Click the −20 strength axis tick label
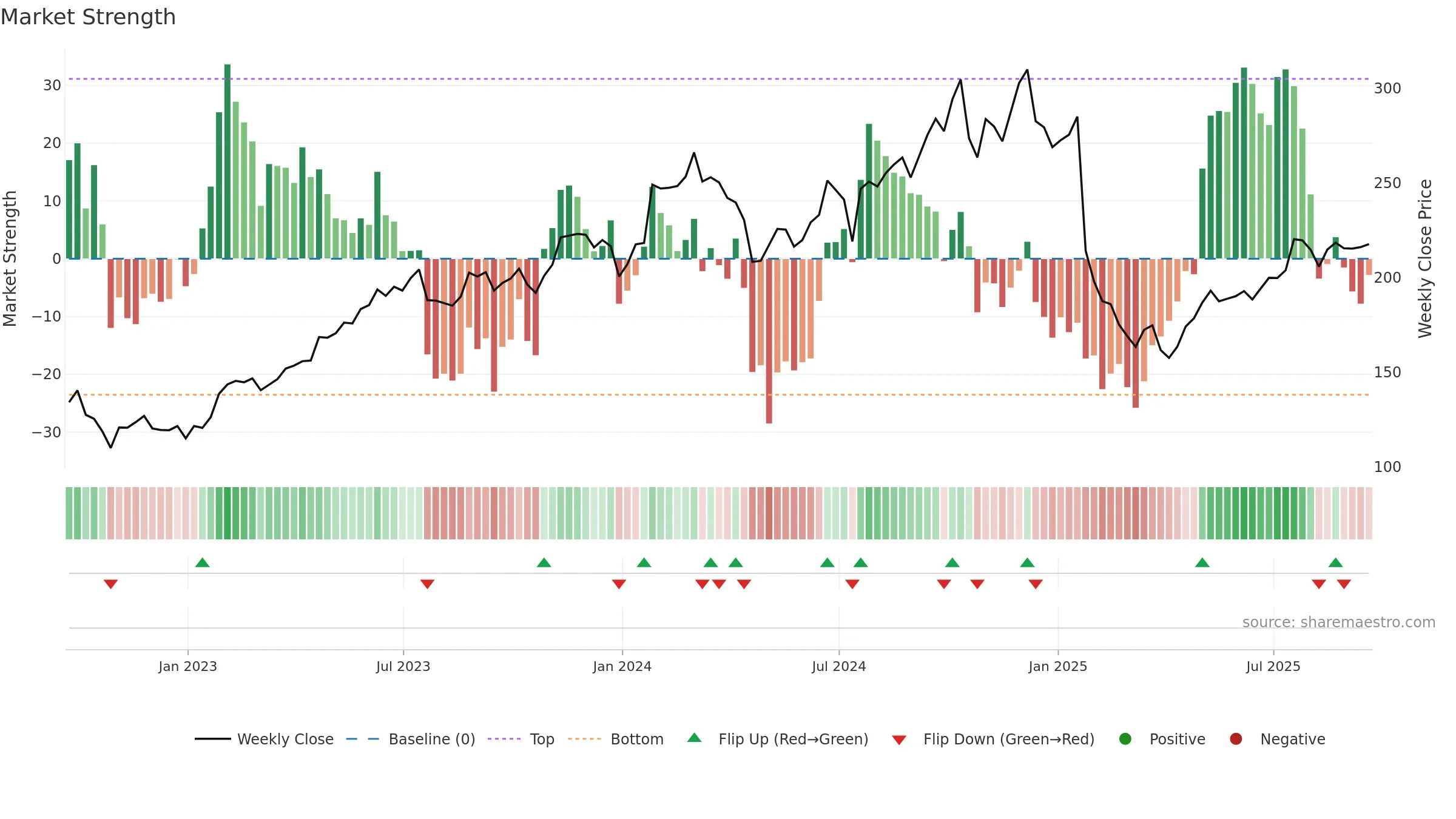The width and height of the screenshot is (1456, 819). [47, 374]
